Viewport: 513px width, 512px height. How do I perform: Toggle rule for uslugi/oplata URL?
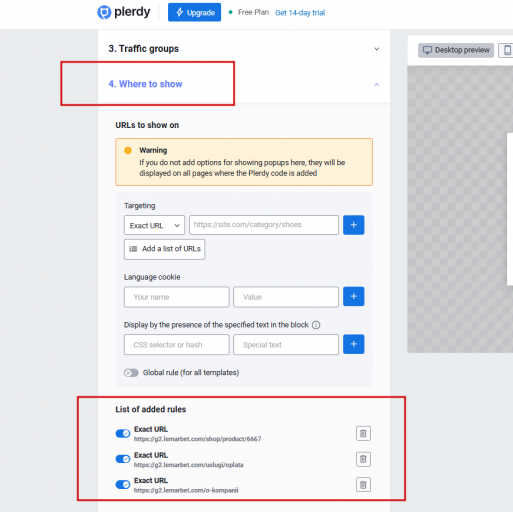(x=123, y=459)
